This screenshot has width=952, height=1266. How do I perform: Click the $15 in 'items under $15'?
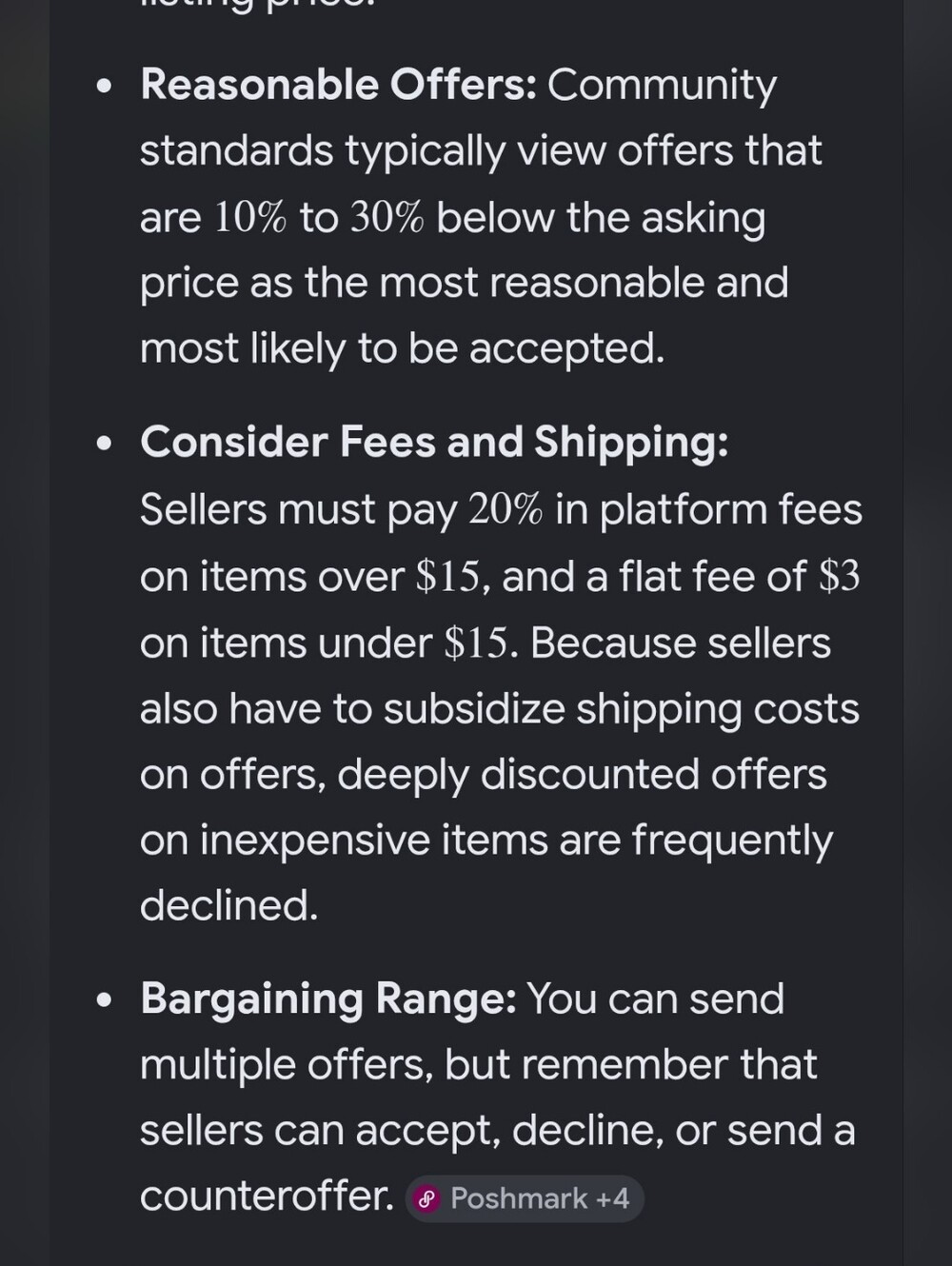(476, 643)
